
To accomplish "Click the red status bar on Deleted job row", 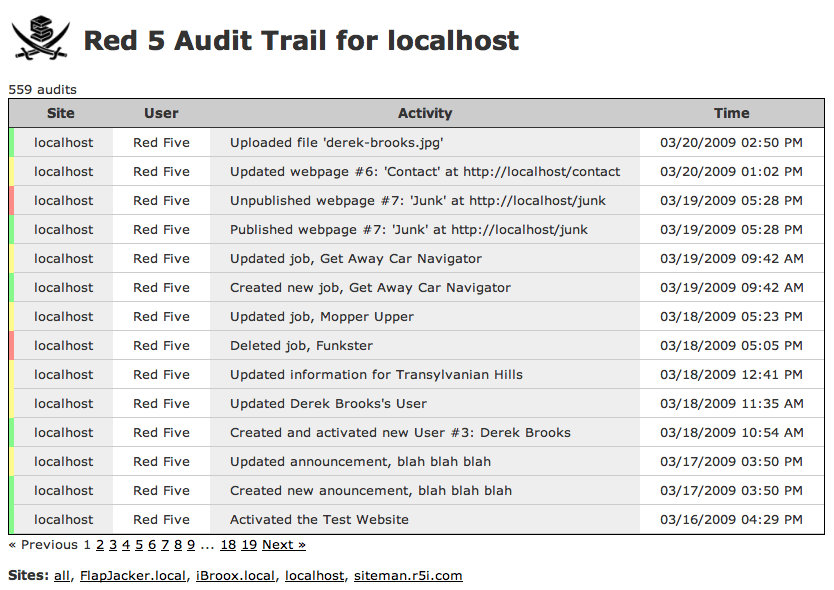I will click(11, 346).
